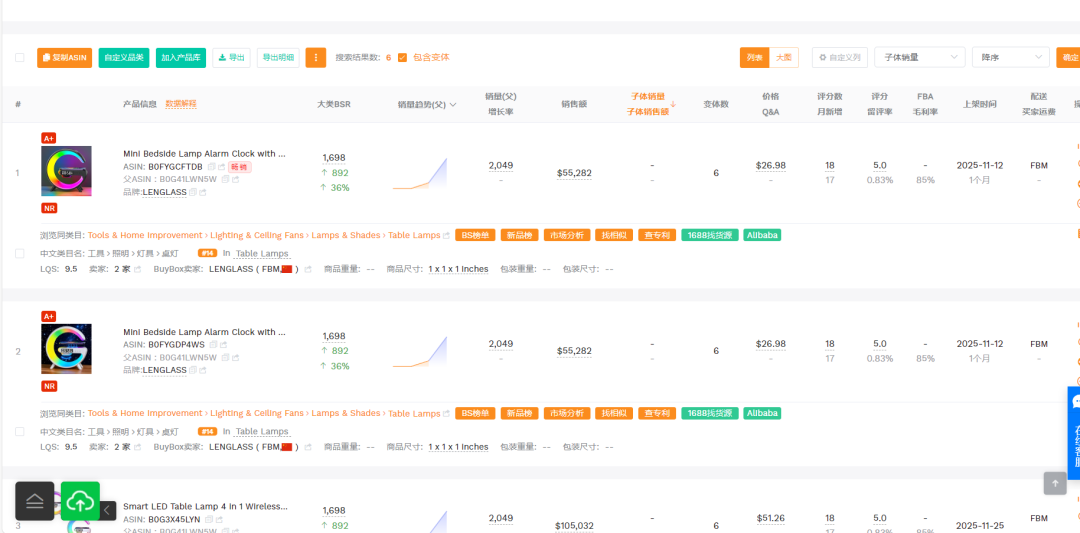Click 新品榜 button in row 1
Image resolution: width=1080 pixels, height=533 pixels.
click(x=519, y=236)
